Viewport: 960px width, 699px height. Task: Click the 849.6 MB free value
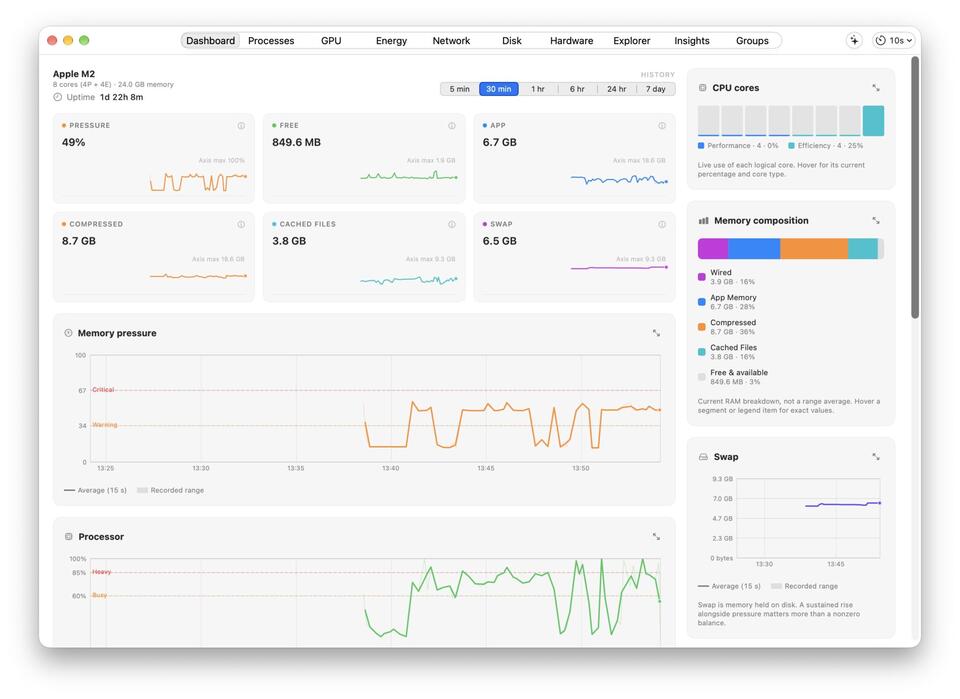pyautogui.click(x=296, y=142)
